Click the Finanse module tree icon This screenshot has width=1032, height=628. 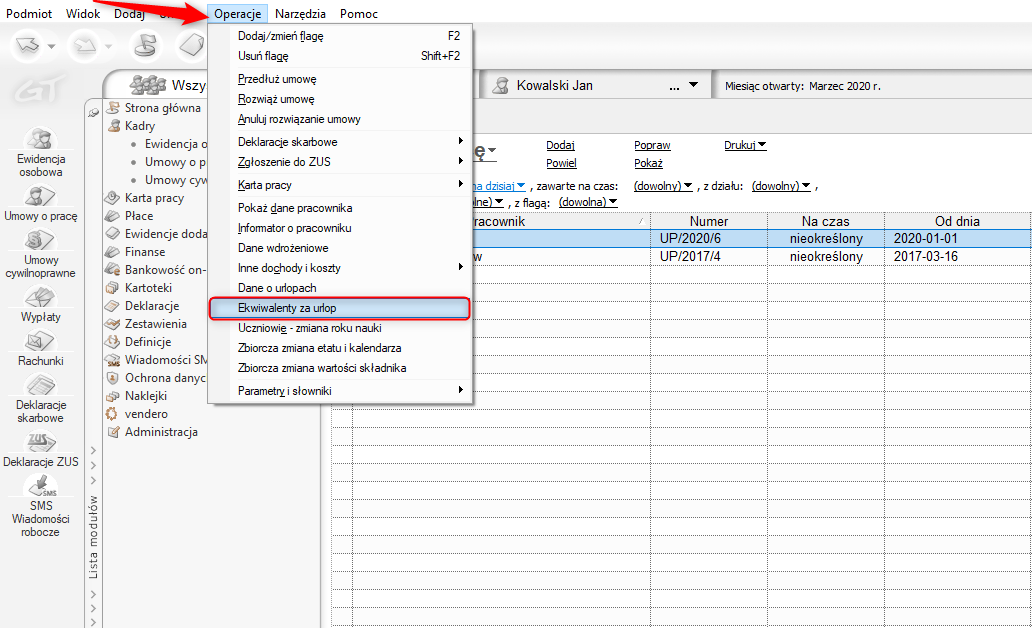[x=113, y=251]
